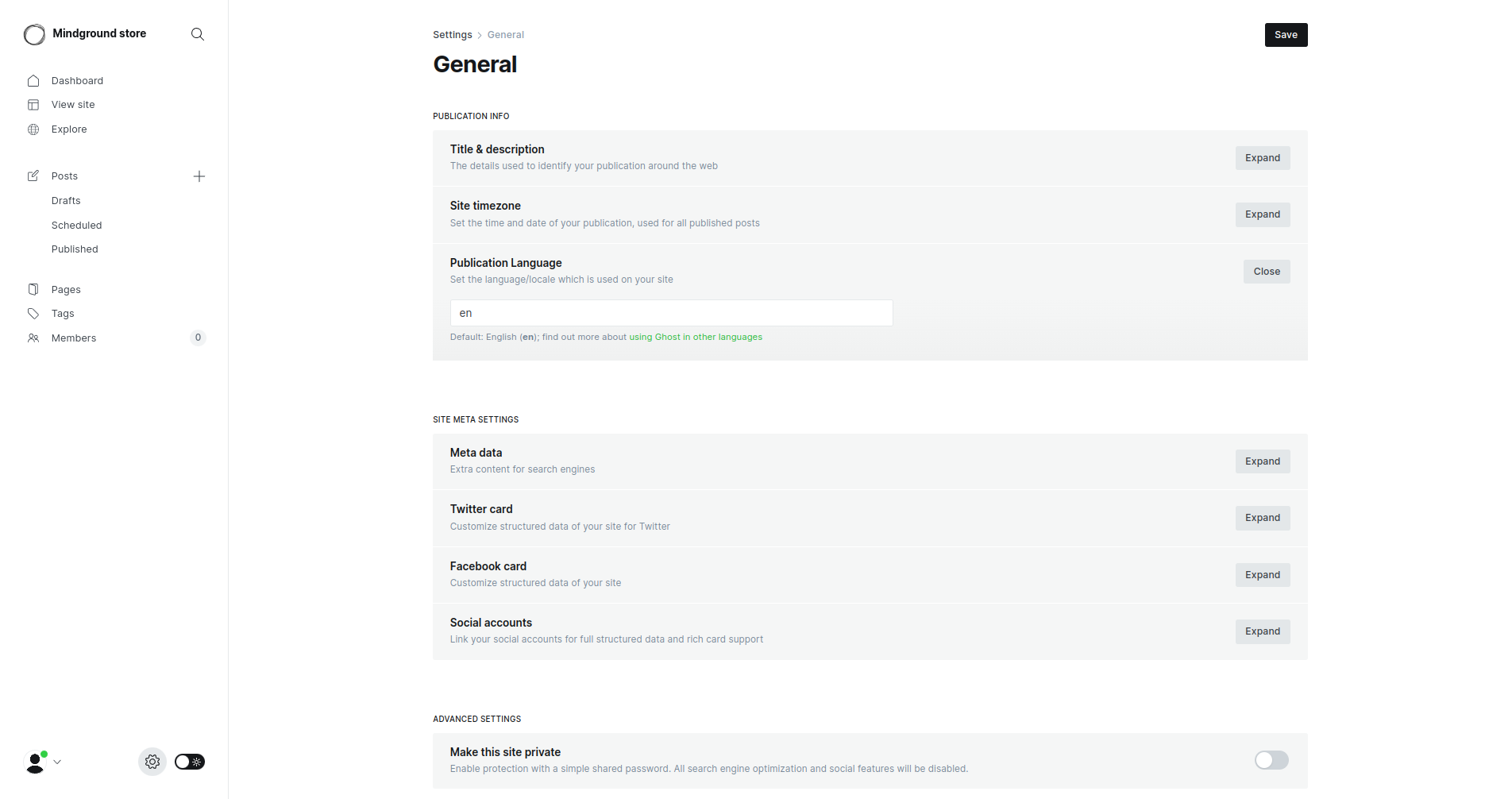The width and height of the screenshot is (1512, 799).
Task: Click the new post plus icon
Action: [199, 176]
